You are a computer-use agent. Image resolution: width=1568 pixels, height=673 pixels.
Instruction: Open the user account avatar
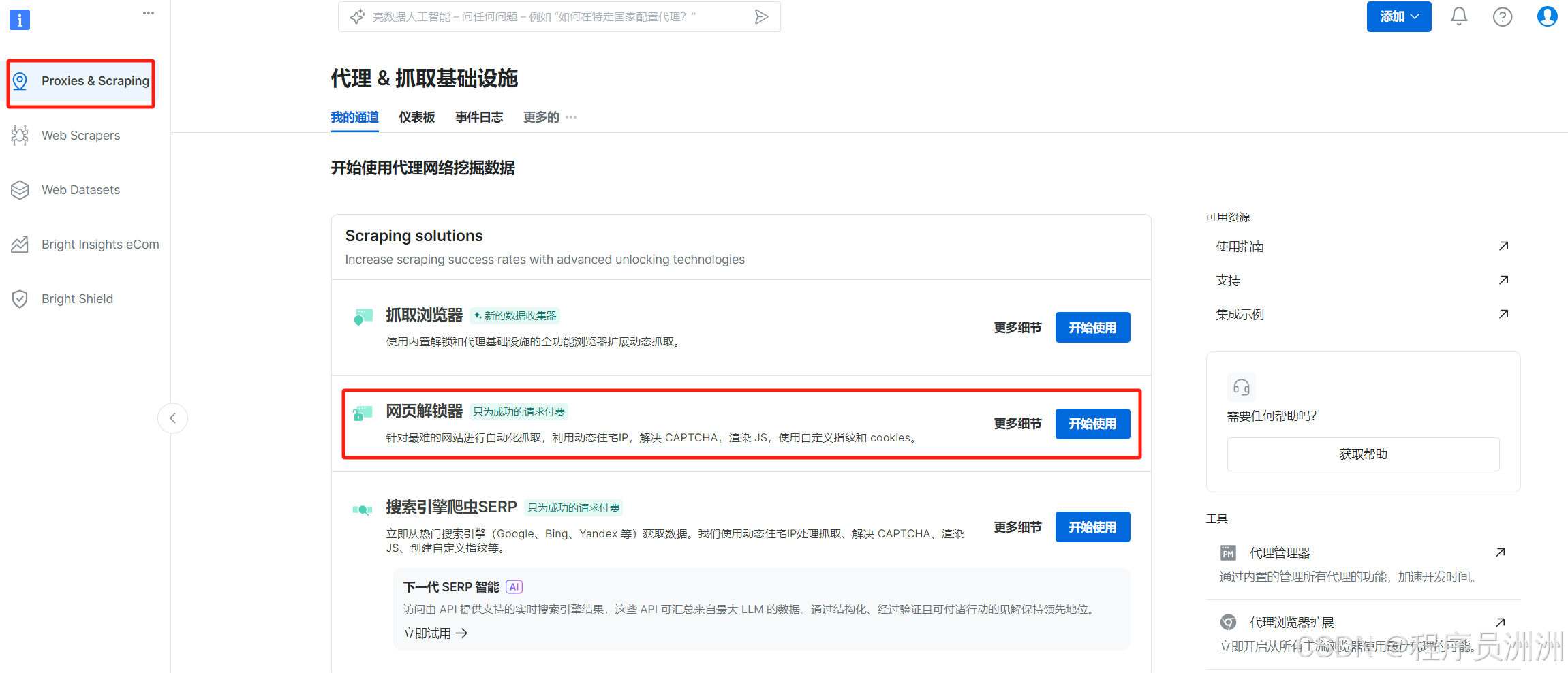tap(1547, 16)
